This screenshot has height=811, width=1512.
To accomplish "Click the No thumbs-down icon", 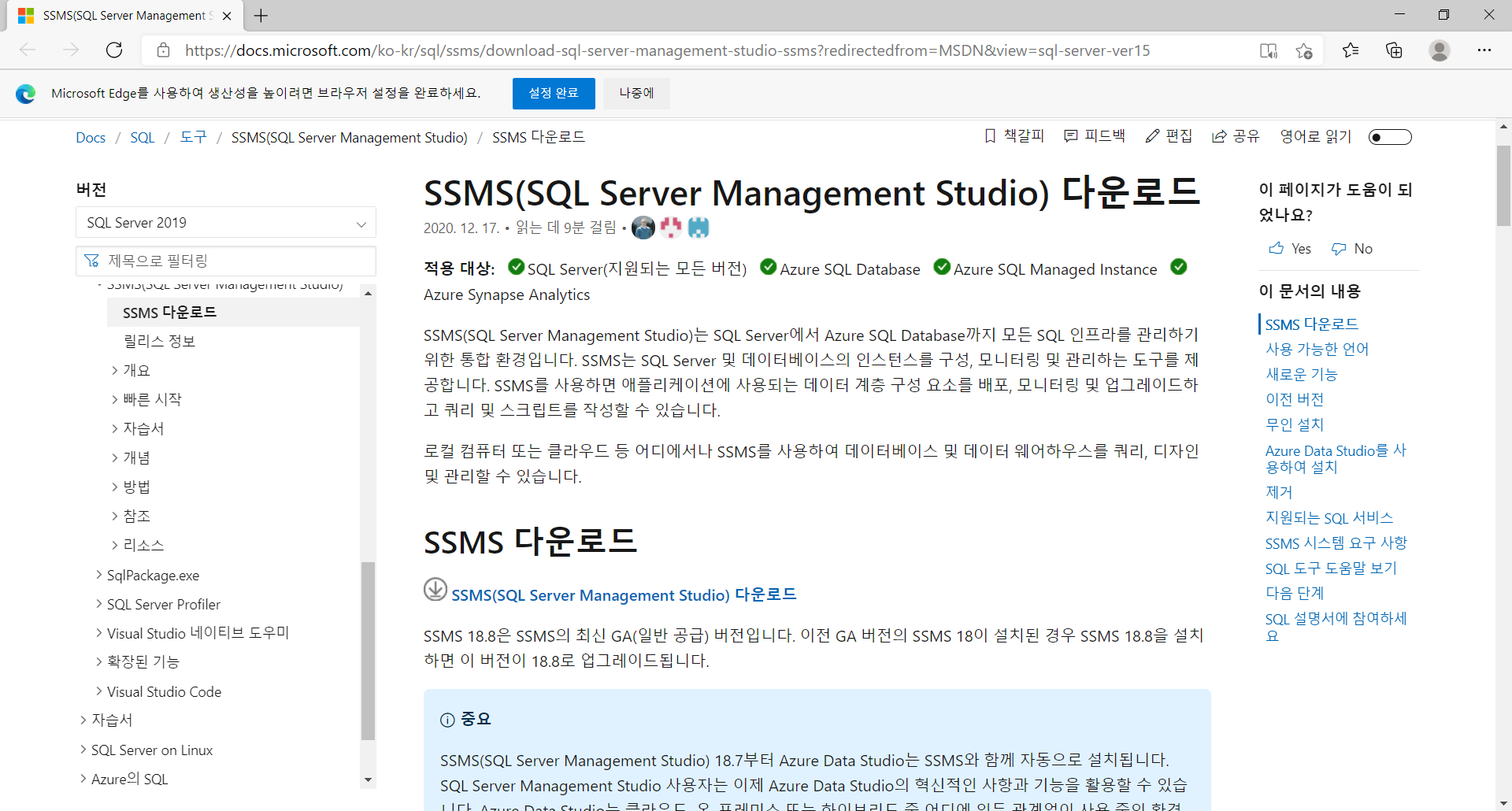I will tap(1339, 249).
